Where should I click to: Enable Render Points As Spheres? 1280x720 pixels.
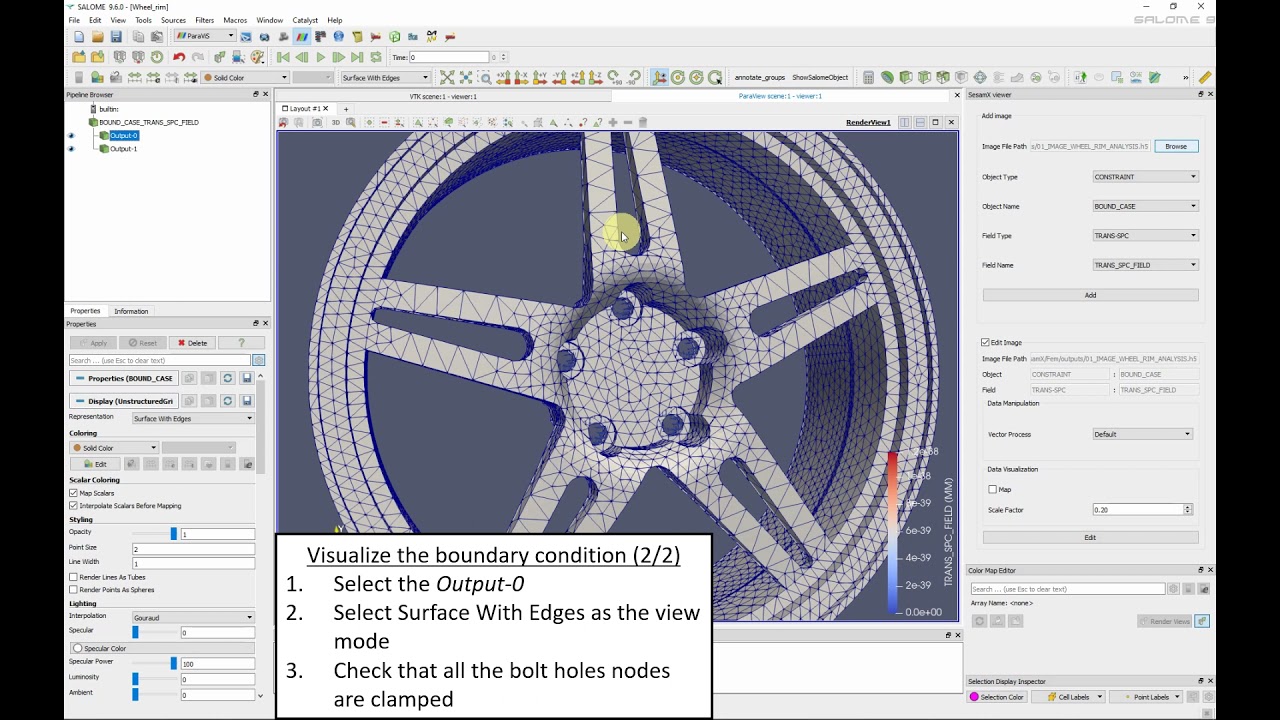73,590
